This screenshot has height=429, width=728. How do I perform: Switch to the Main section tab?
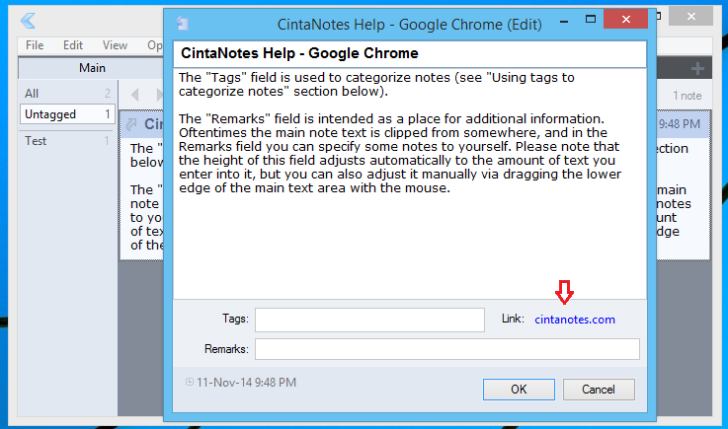coord(92,68)
